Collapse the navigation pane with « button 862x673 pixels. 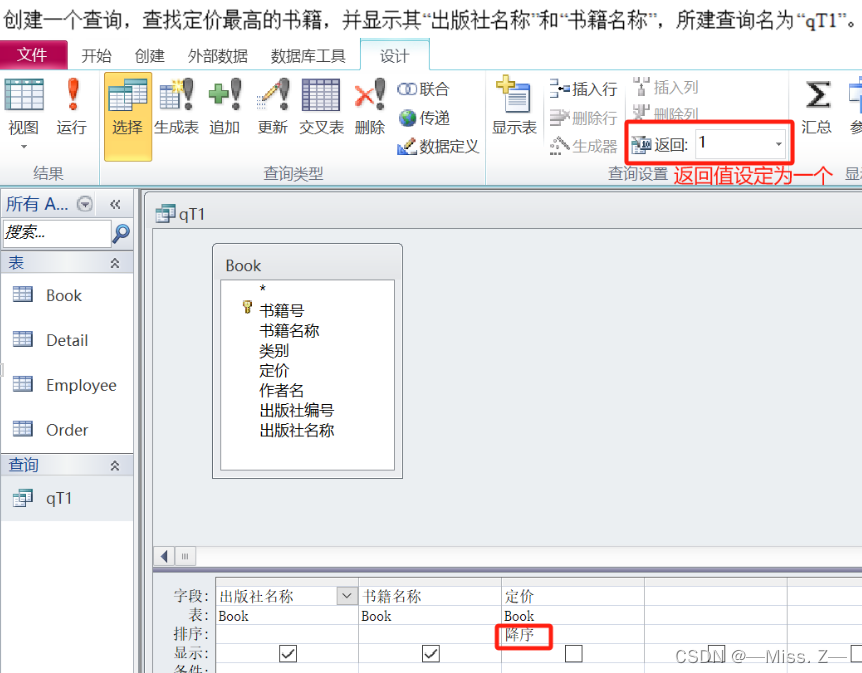pyautogui.click(x=115, y=205)
